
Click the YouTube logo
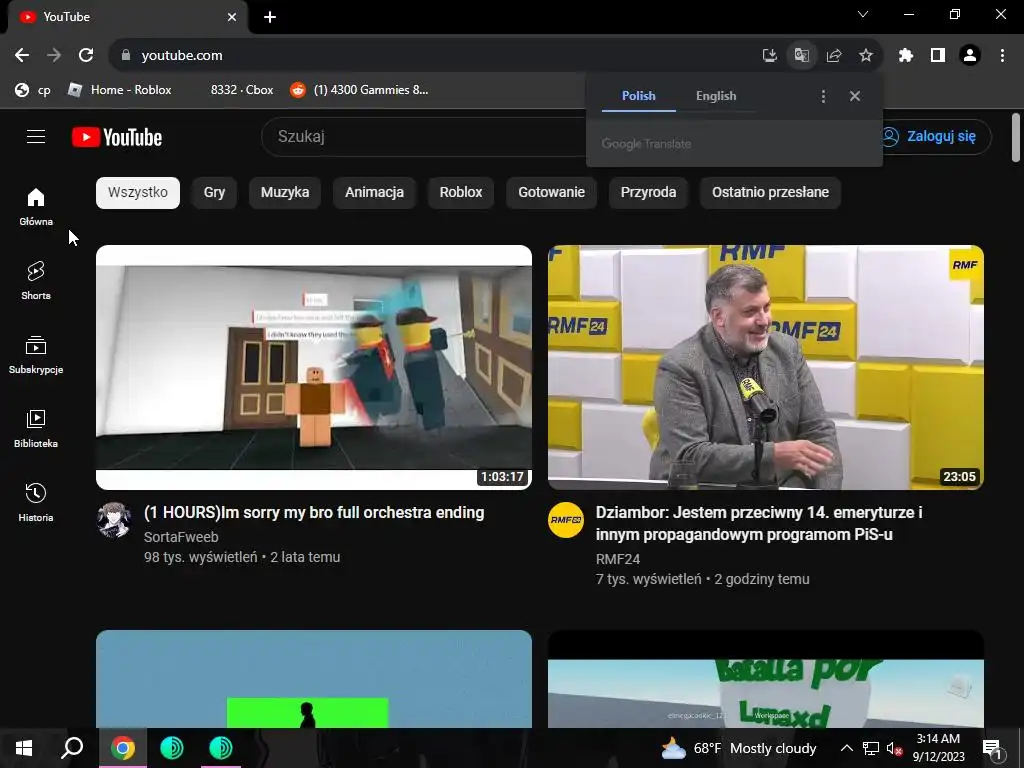(x=117, y=137)
